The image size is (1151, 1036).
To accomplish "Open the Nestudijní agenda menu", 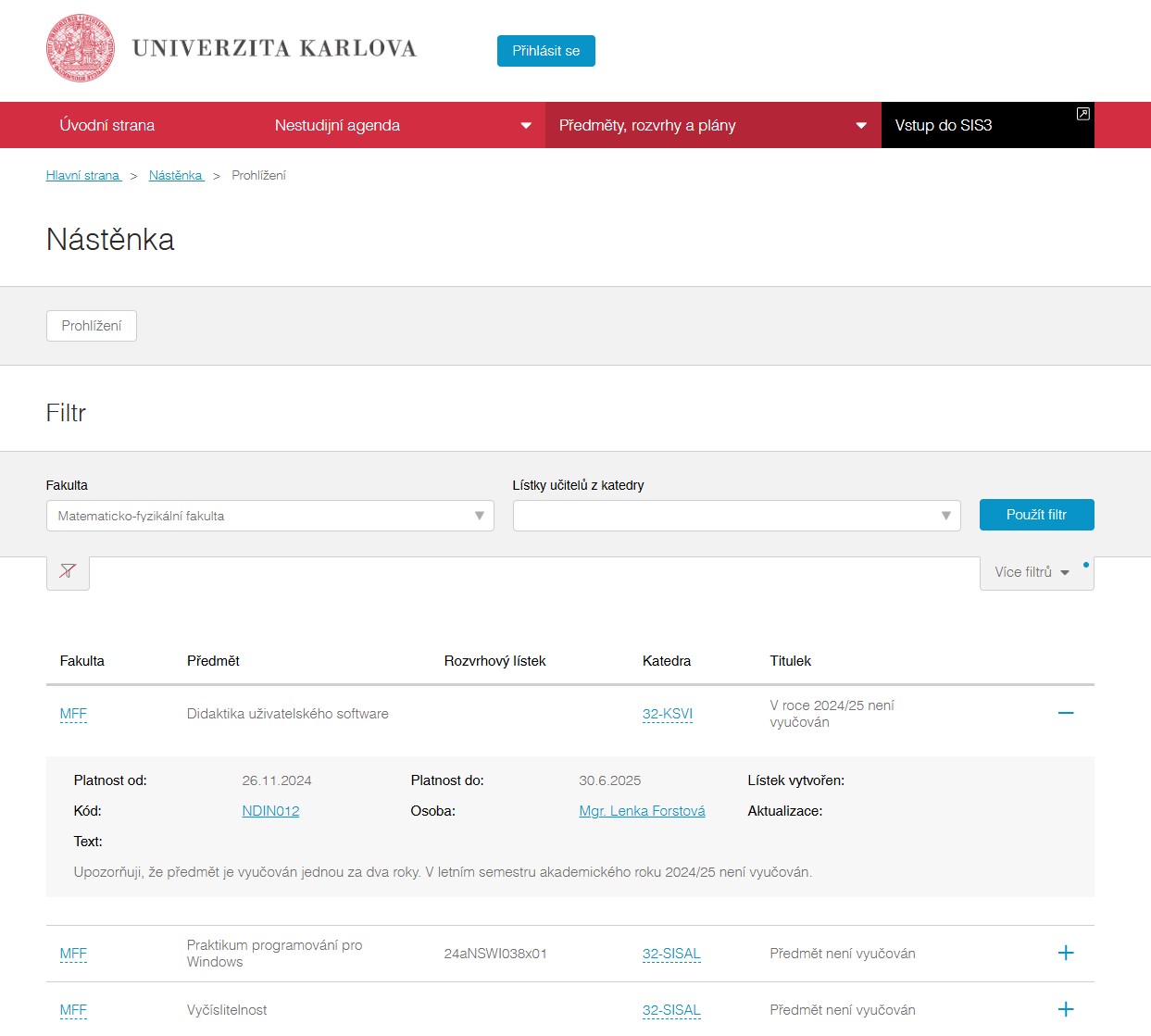I will point(402,125).
